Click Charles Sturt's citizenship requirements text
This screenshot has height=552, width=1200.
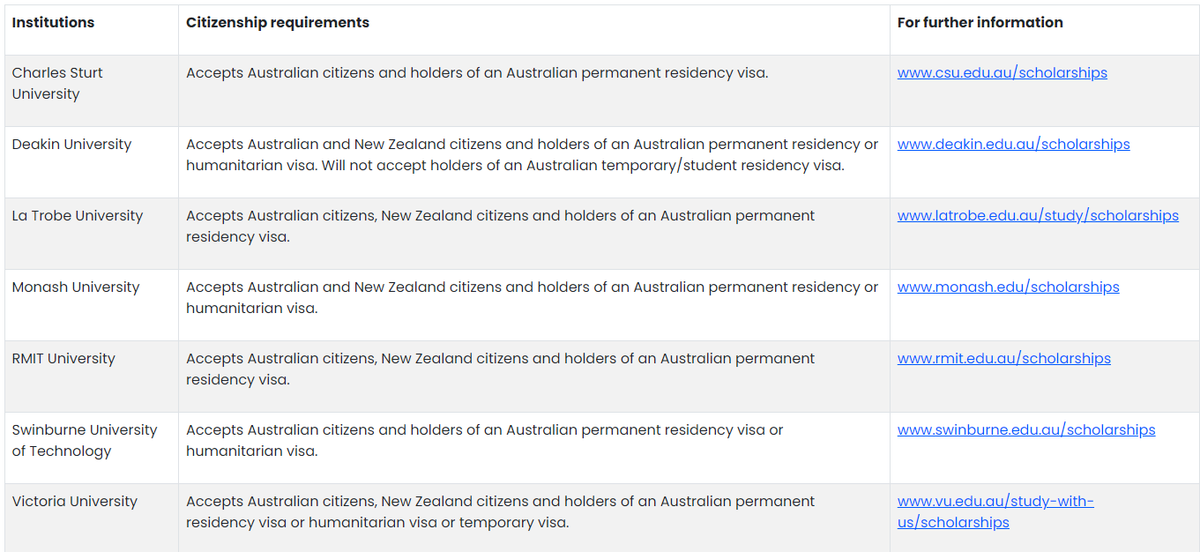477,73
